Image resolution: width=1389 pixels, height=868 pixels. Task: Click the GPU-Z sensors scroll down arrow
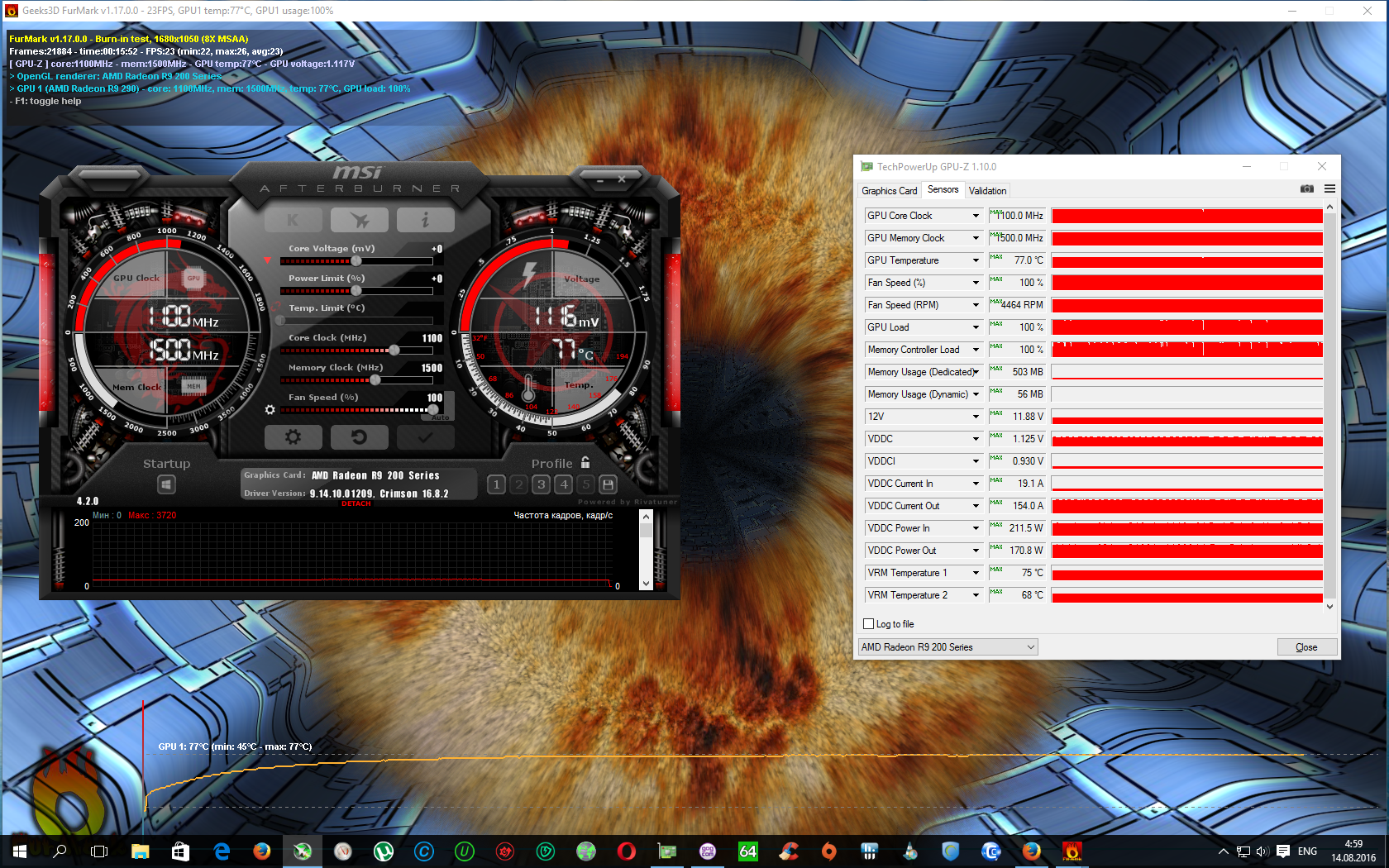1329,607
